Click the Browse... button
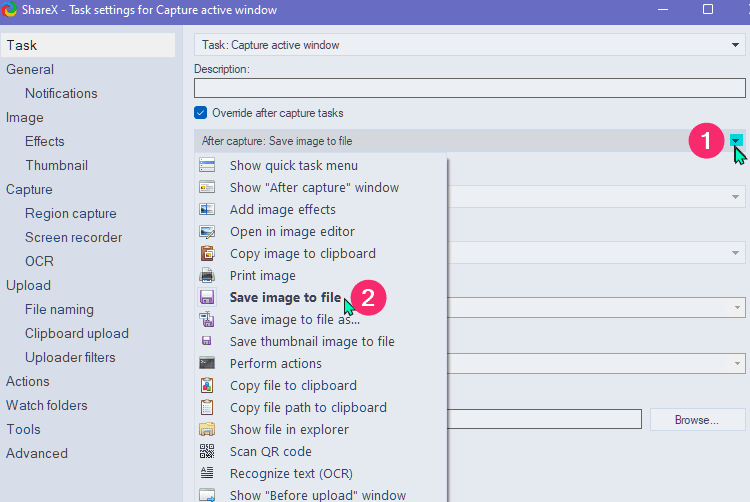 pyautogui.click(x=697, y=420)
